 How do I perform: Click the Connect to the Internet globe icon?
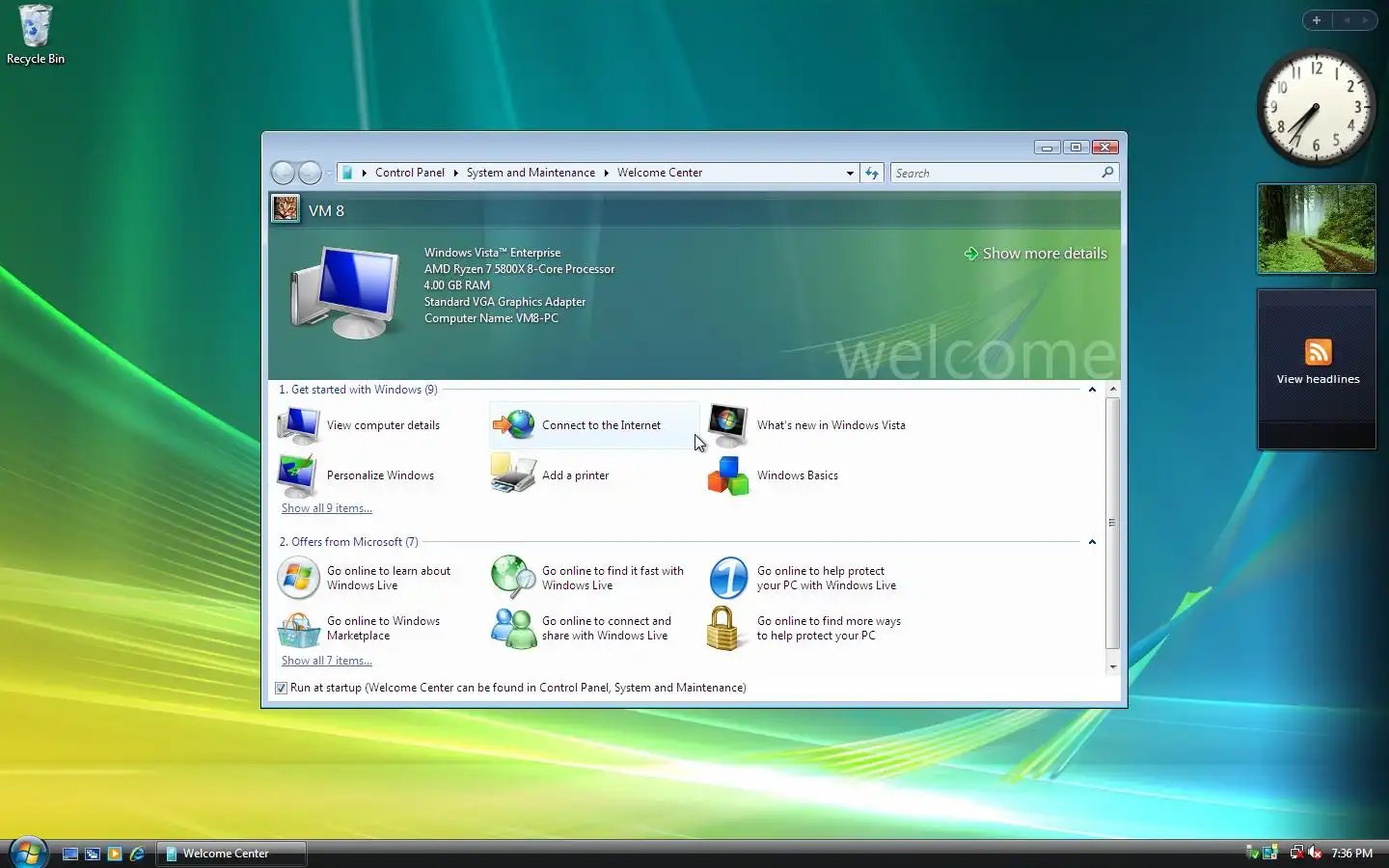tap(514, 424)
